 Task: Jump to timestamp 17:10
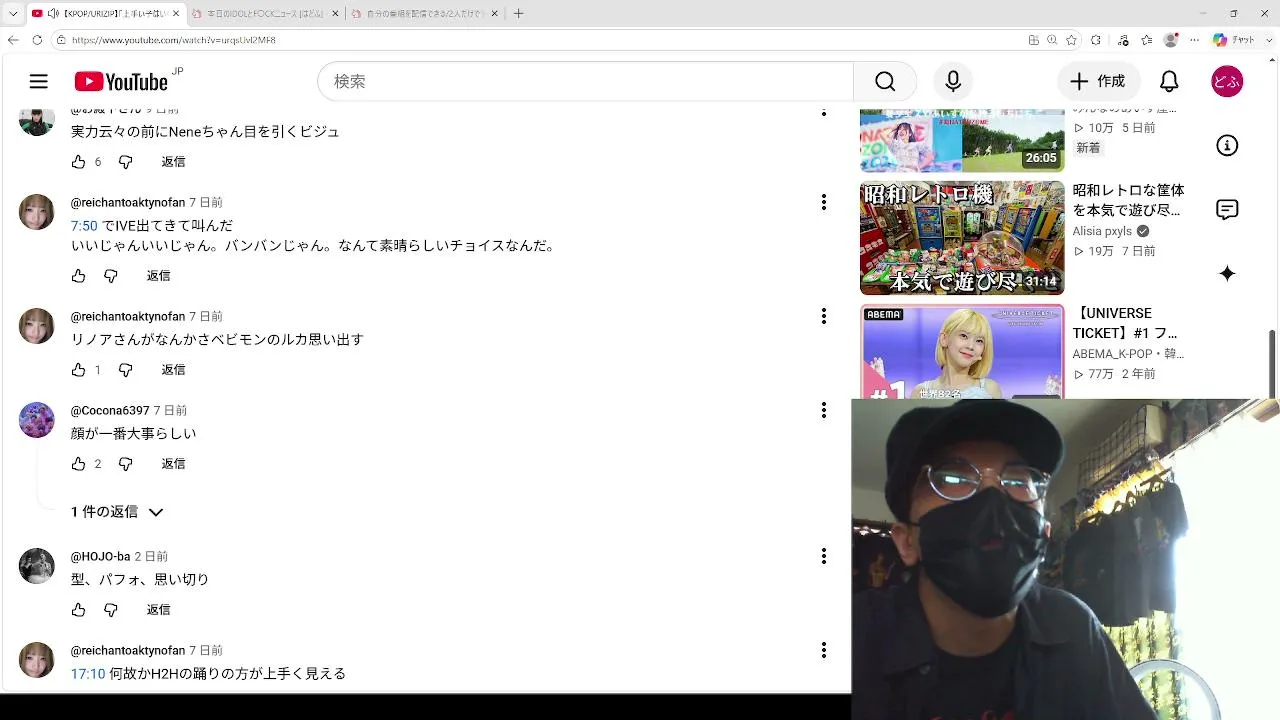pyautogui.click(x=88, y=674)
